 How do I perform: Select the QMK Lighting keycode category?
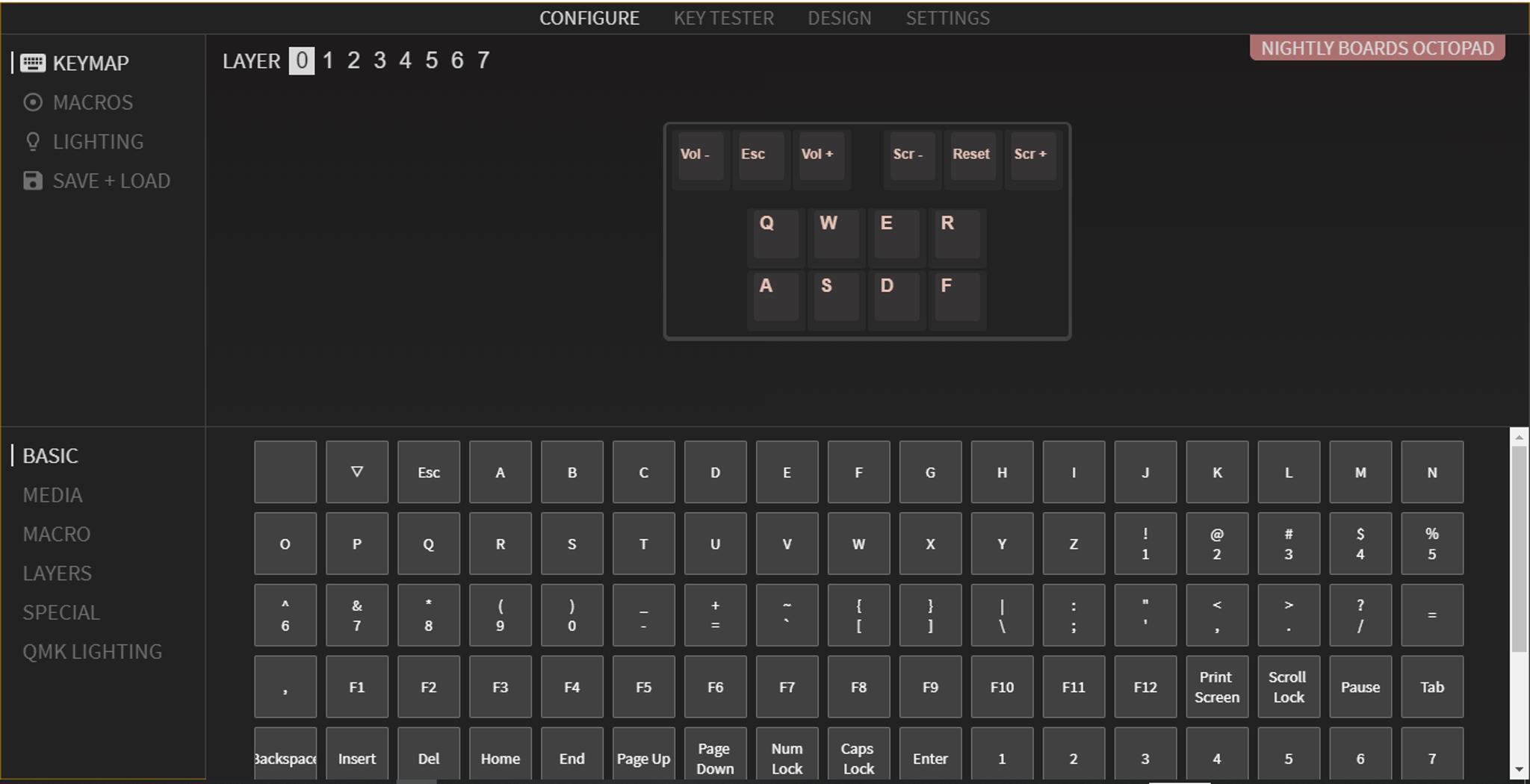coord(92,652)
